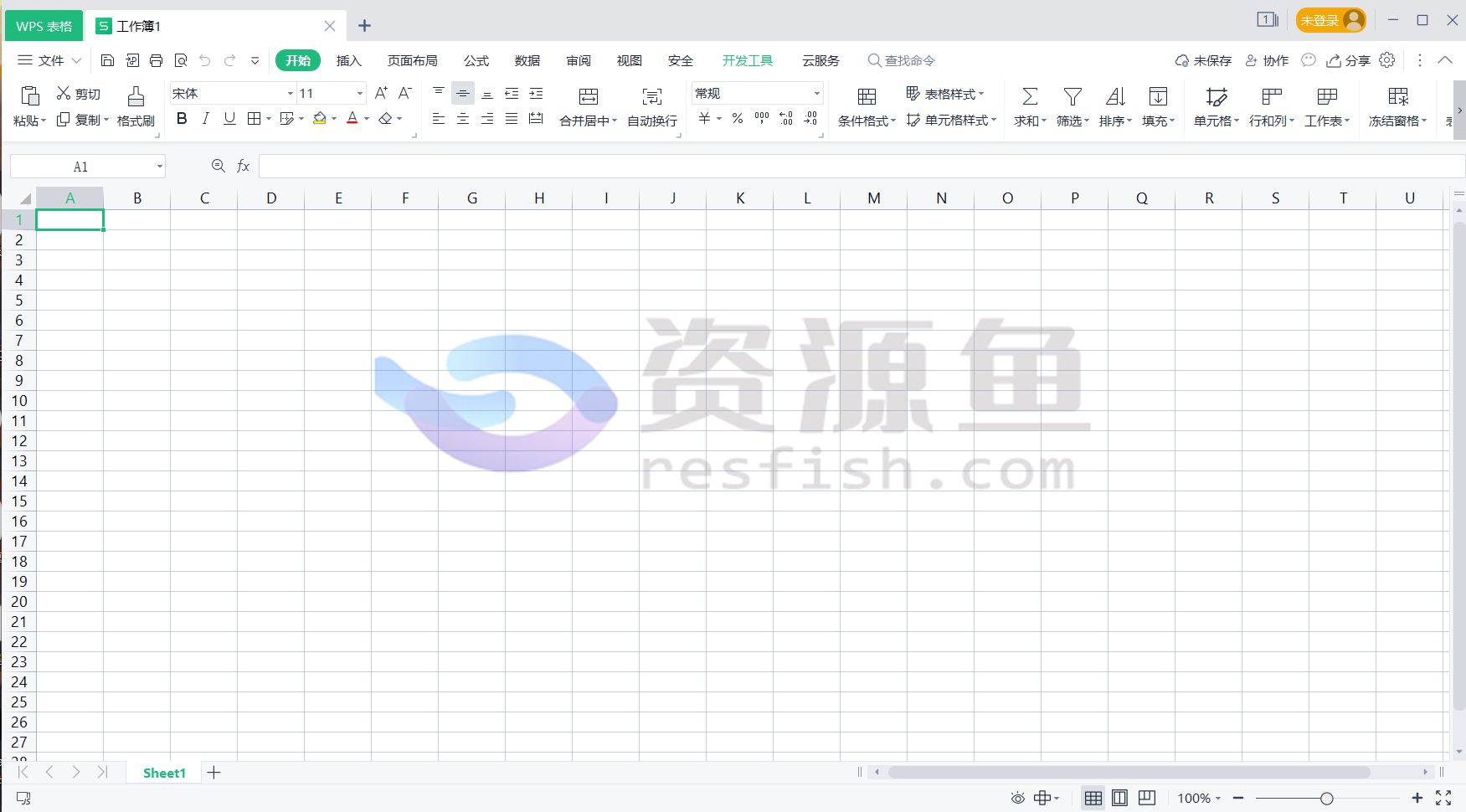
Task: Toggle bold formatting
Action: point(182,119)
